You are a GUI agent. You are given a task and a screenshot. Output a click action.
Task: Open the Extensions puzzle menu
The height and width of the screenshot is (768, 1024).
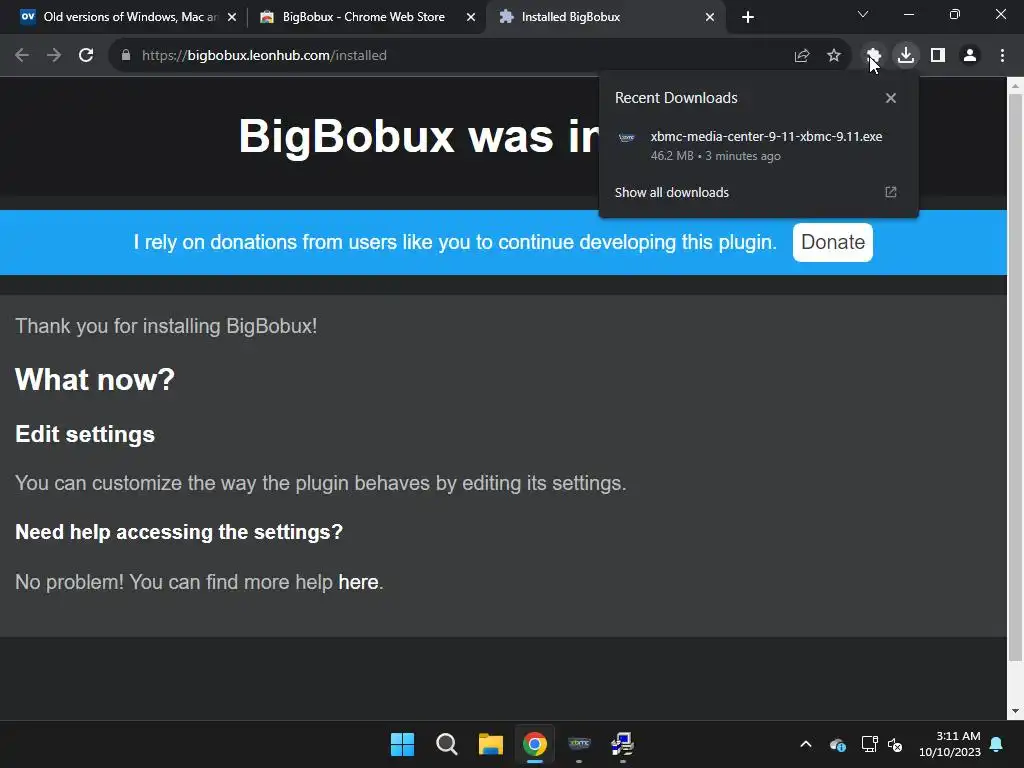[873, 56]
